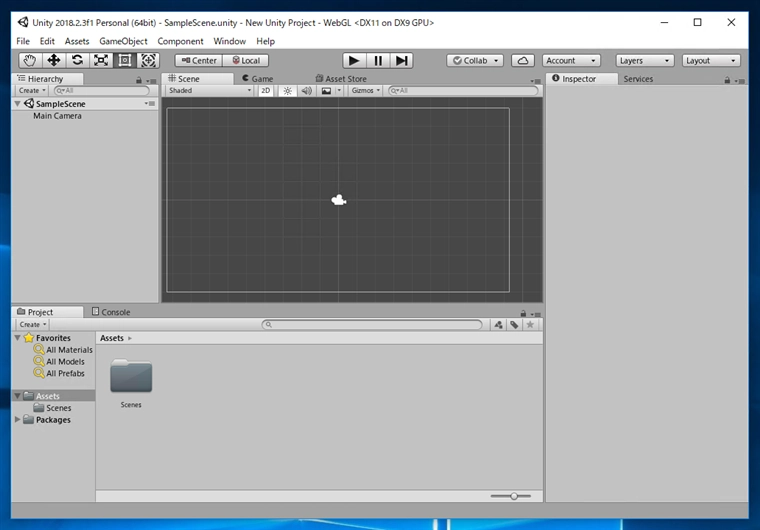
Task: Open SampleScene options menu icon
Action: tap(150, 104)
